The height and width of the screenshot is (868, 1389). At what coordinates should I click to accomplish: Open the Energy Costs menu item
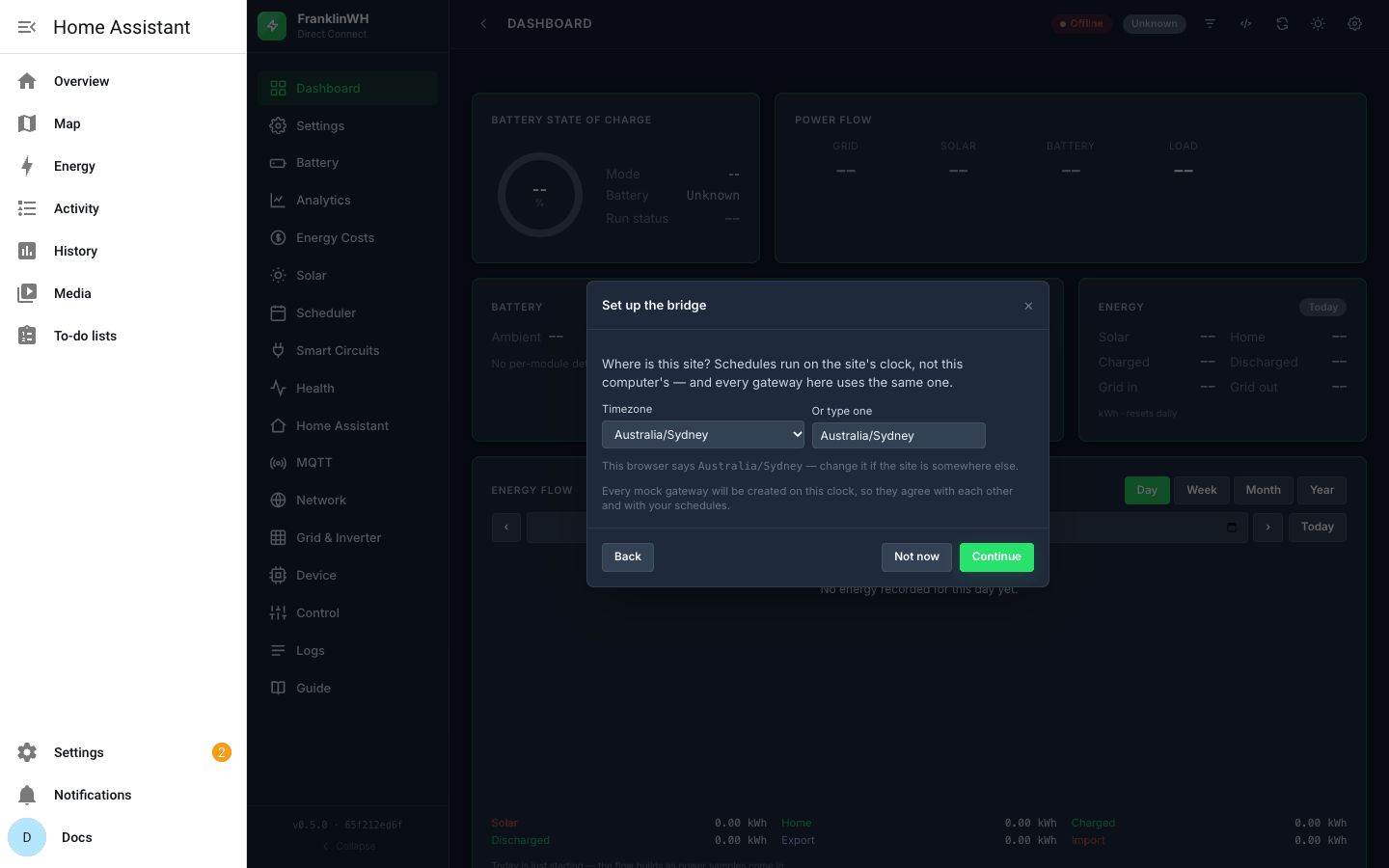pos(347,238)
